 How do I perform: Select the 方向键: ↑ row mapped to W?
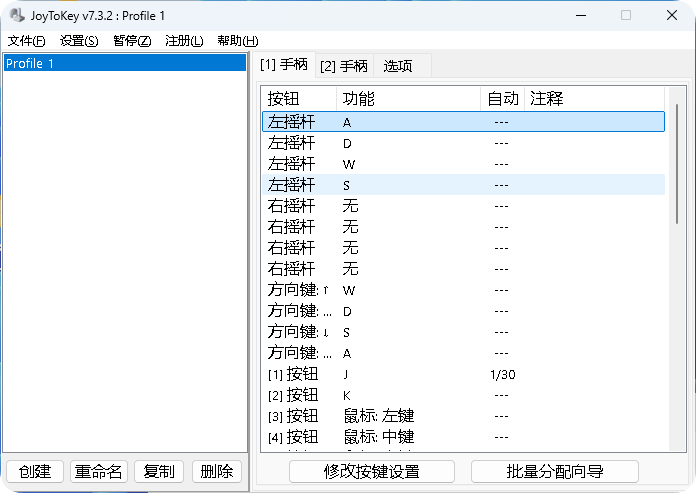tap(463, 290)
